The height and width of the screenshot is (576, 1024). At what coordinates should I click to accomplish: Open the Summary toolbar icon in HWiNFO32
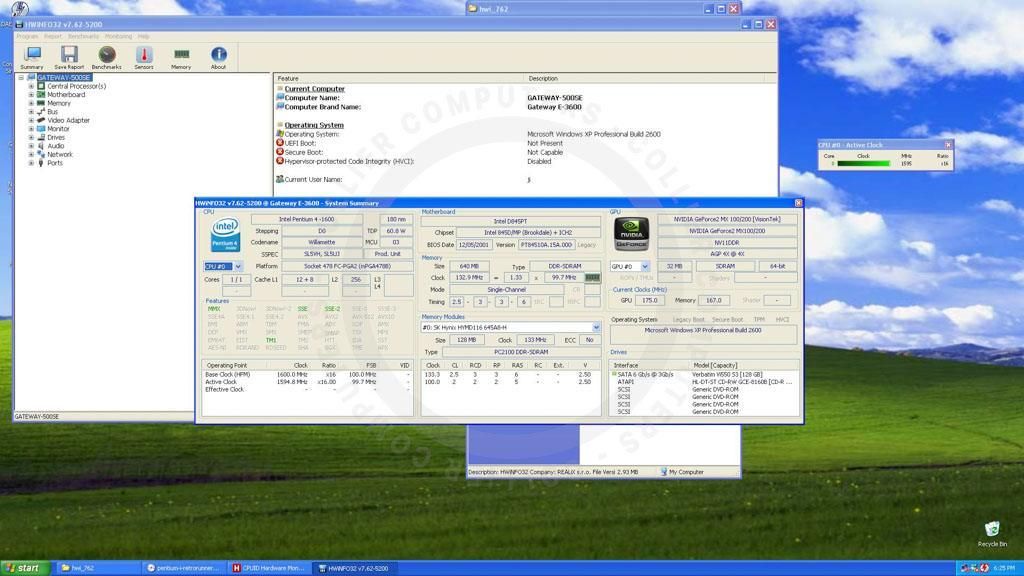(x=31, y=55)
